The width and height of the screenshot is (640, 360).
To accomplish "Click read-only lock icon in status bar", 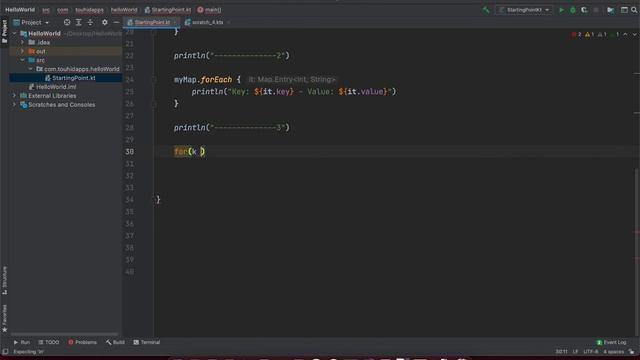I will [x=631, y=351].
